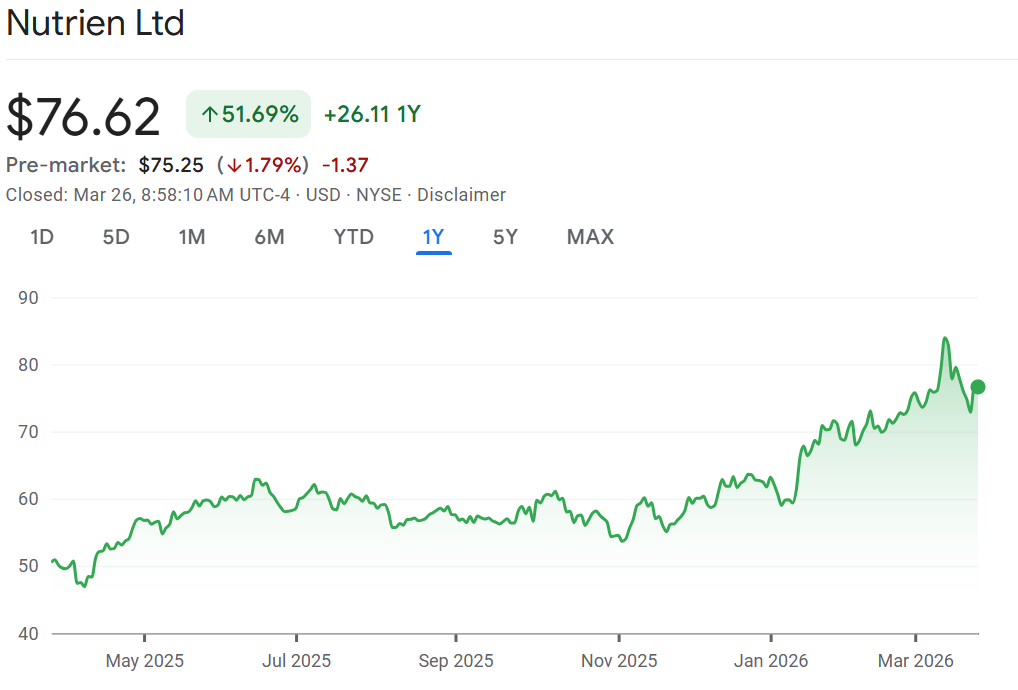Show the 1M chart view
1018x690 pixels.
point(192,237)
